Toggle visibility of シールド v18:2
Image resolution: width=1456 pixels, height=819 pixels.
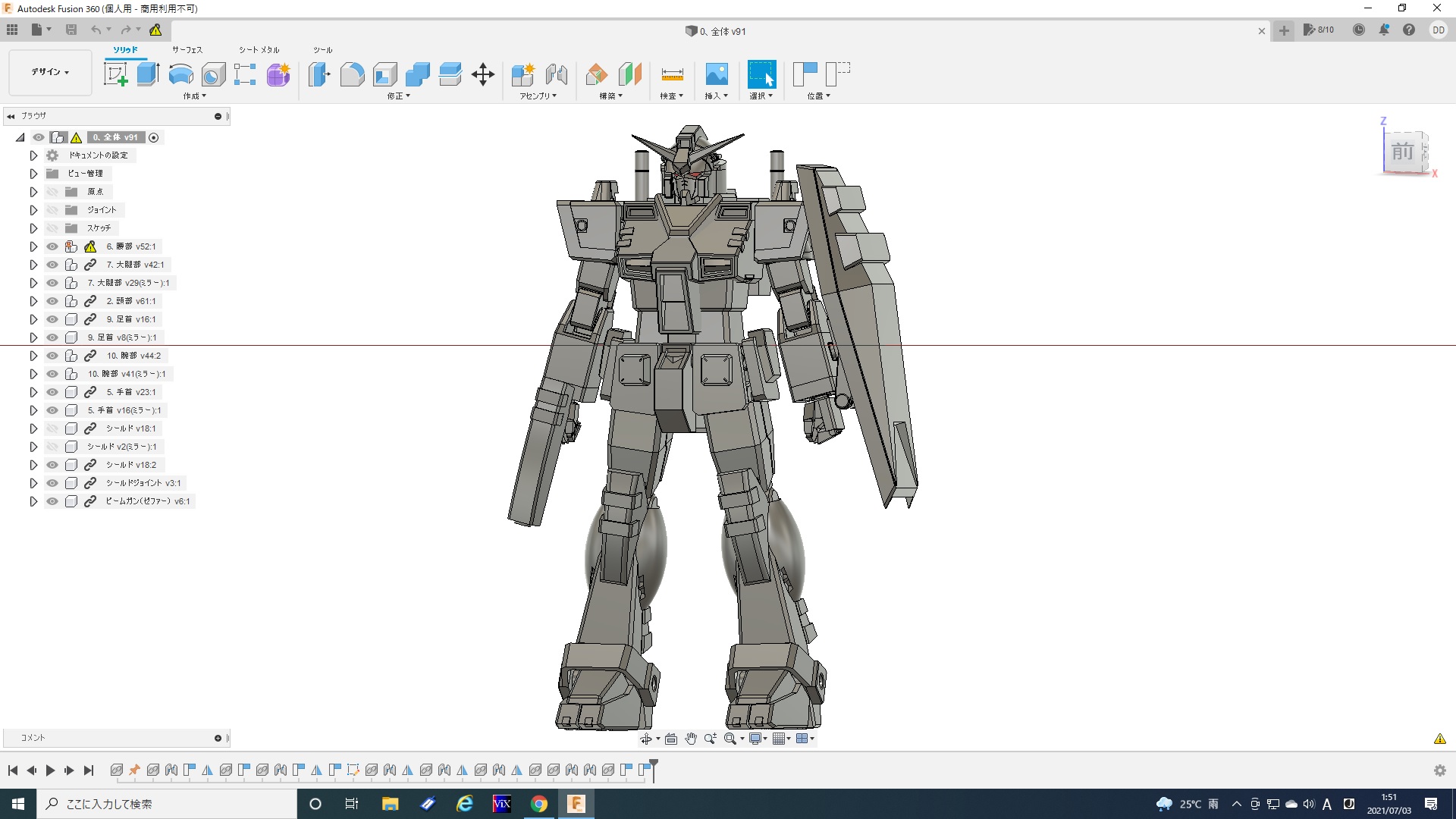[52, 465]
